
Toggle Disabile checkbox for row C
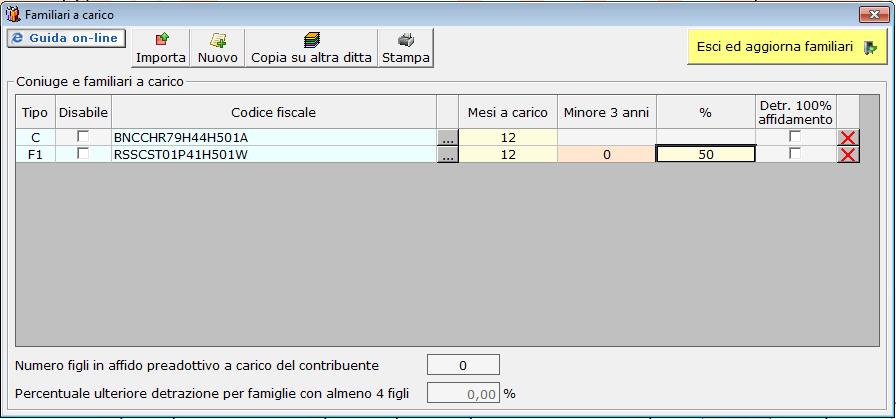(83, 137)
